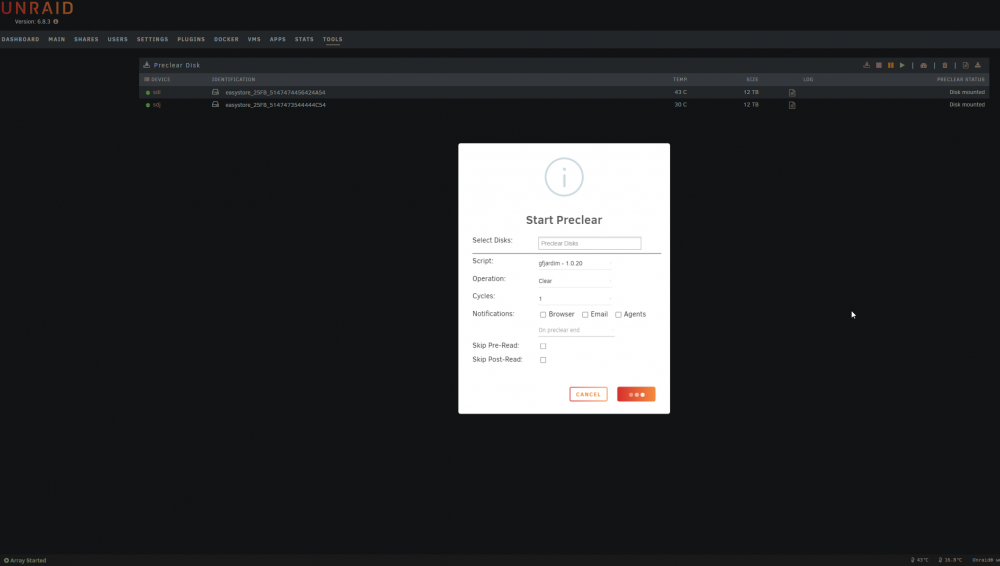Click the first disk icon in Preclear toolbar
This screenshot has width=1000, height=566.
(x=866, y=65)
